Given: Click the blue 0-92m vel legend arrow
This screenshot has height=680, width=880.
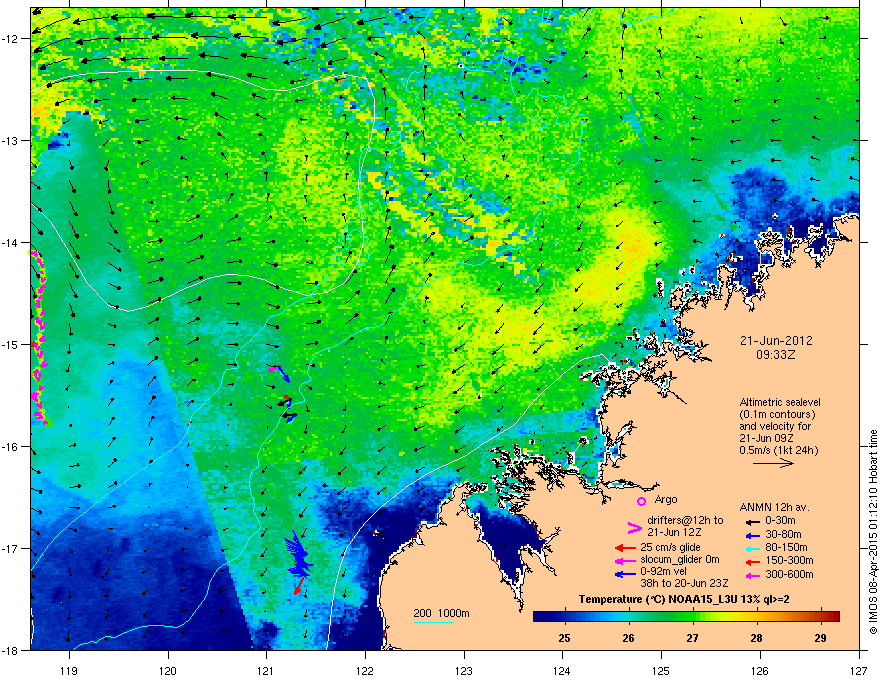Looking at the screenshot, I should coord(625,573).
